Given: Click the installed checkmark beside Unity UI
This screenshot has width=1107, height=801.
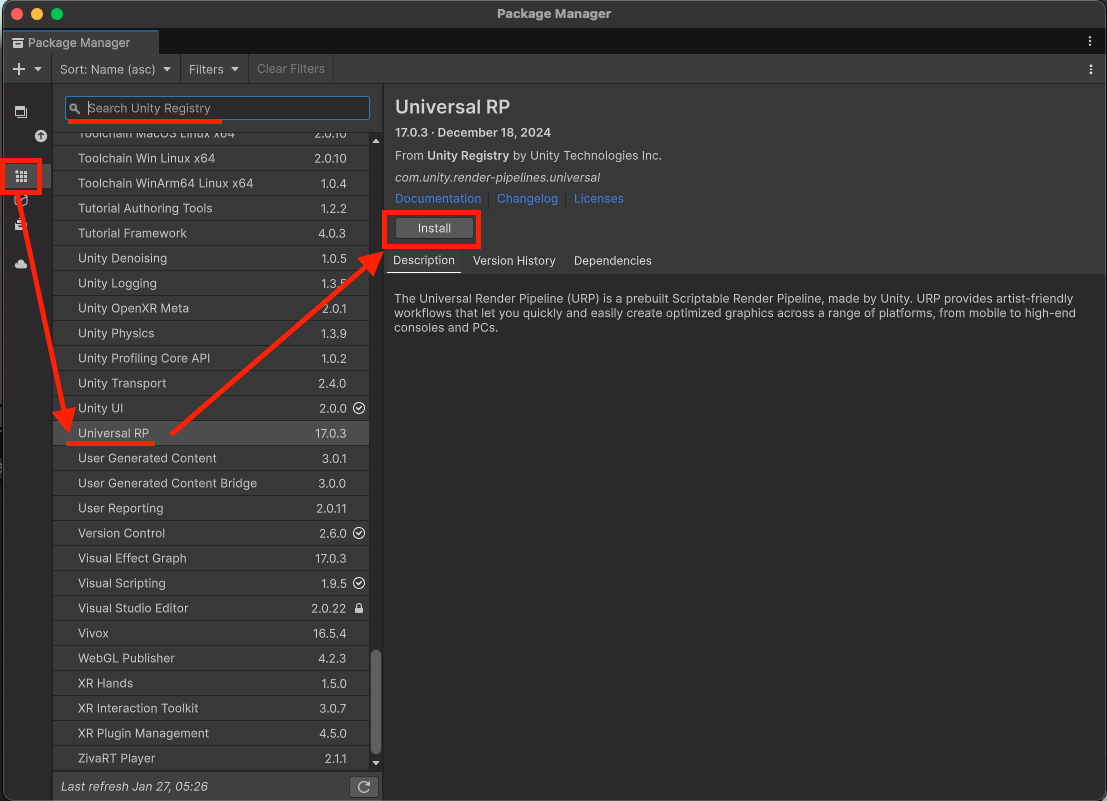Looking at the screenshot, I should [x=359, y=408].
